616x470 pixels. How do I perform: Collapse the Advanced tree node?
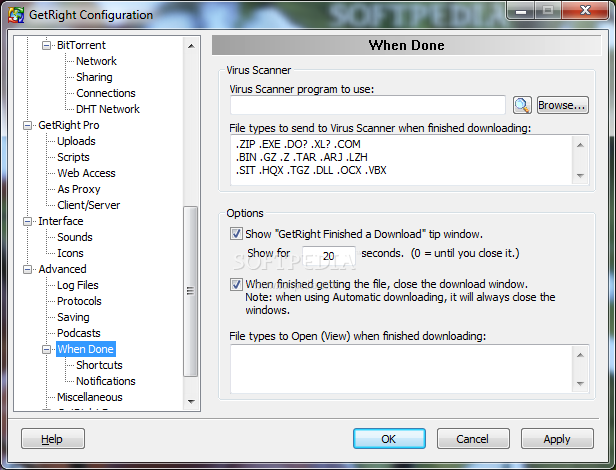[28, 269]
